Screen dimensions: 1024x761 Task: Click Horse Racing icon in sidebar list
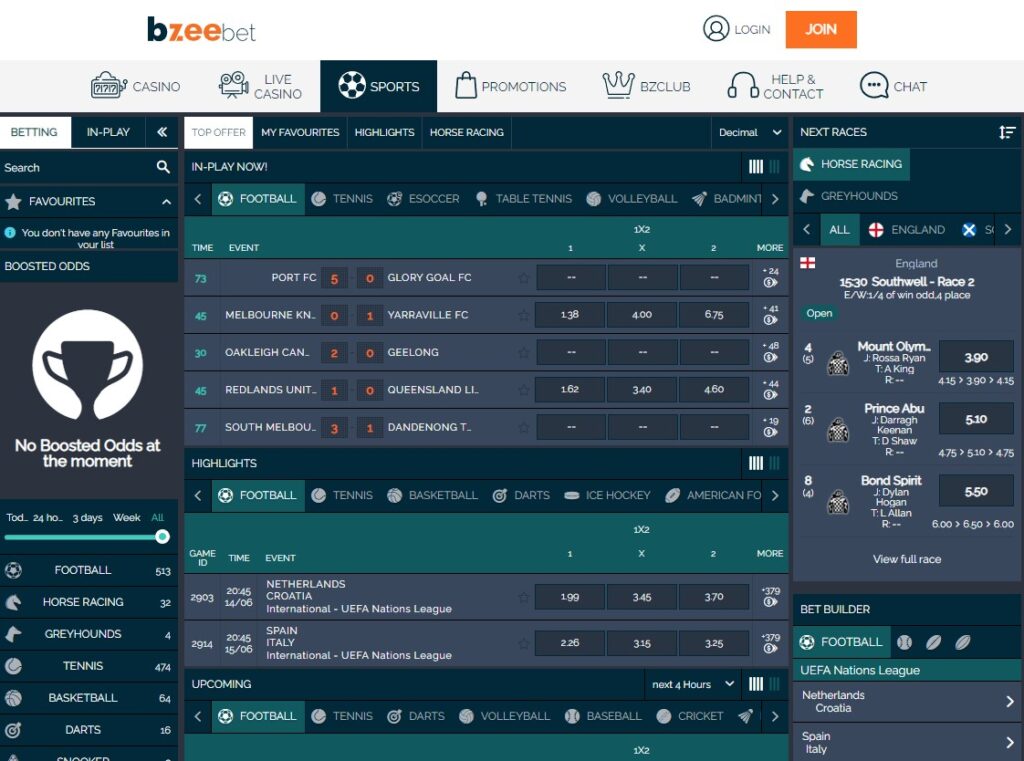(x=13, y=602)
